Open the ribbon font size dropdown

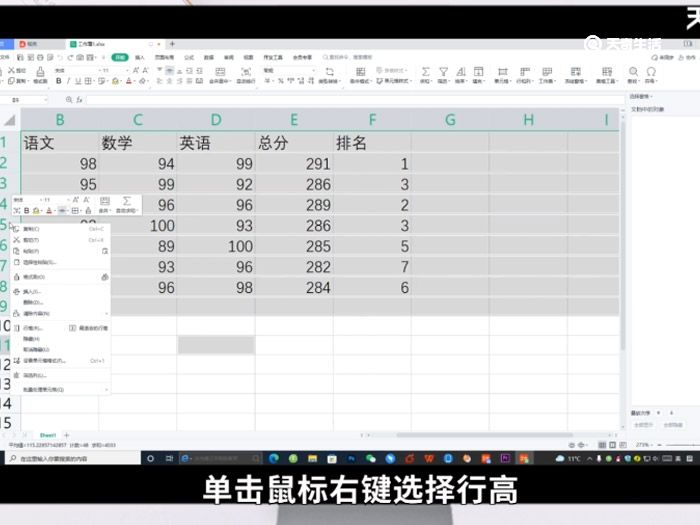coord(127,71)
